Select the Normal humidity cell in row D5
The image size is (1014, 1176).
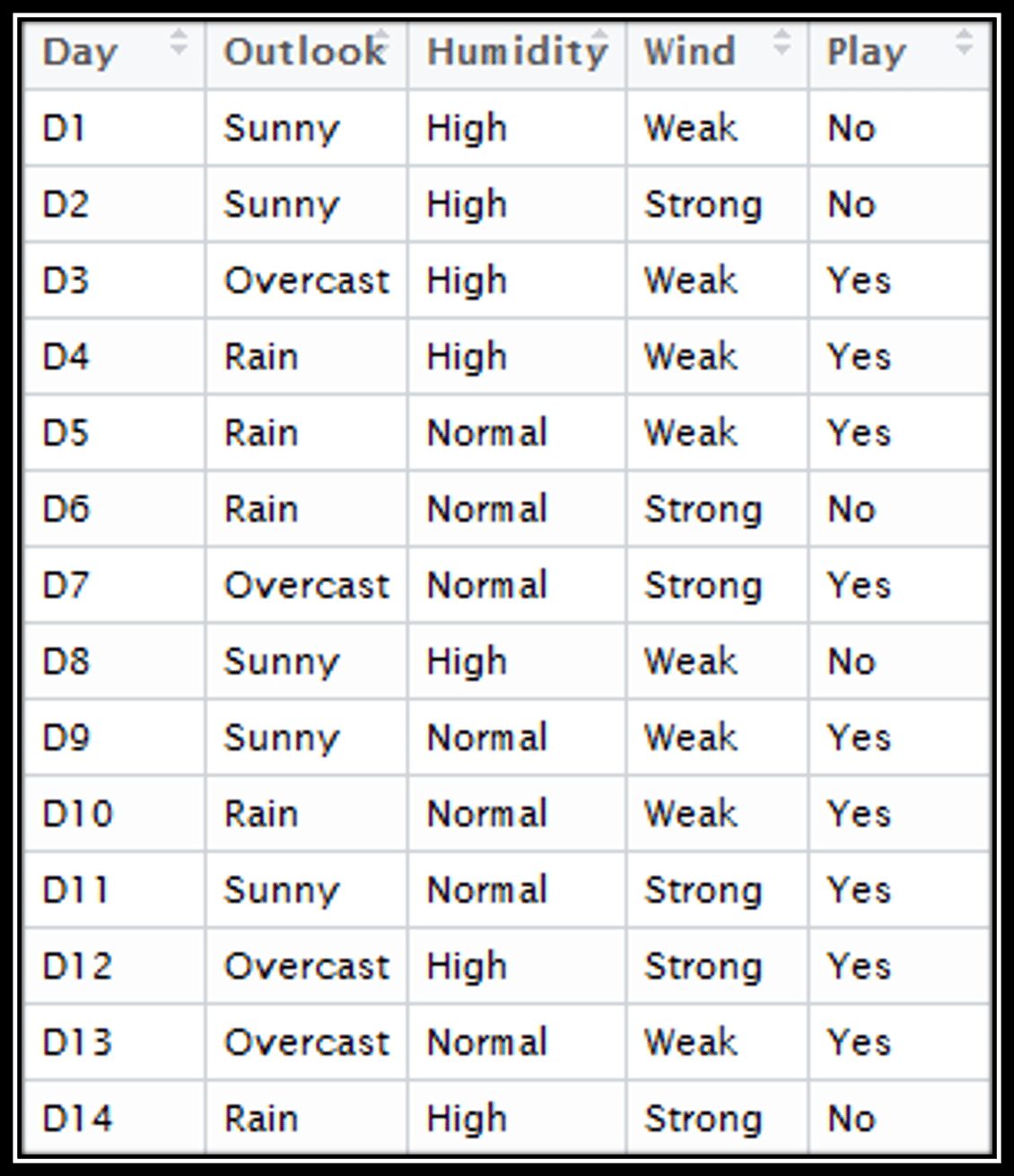point(486,433)
